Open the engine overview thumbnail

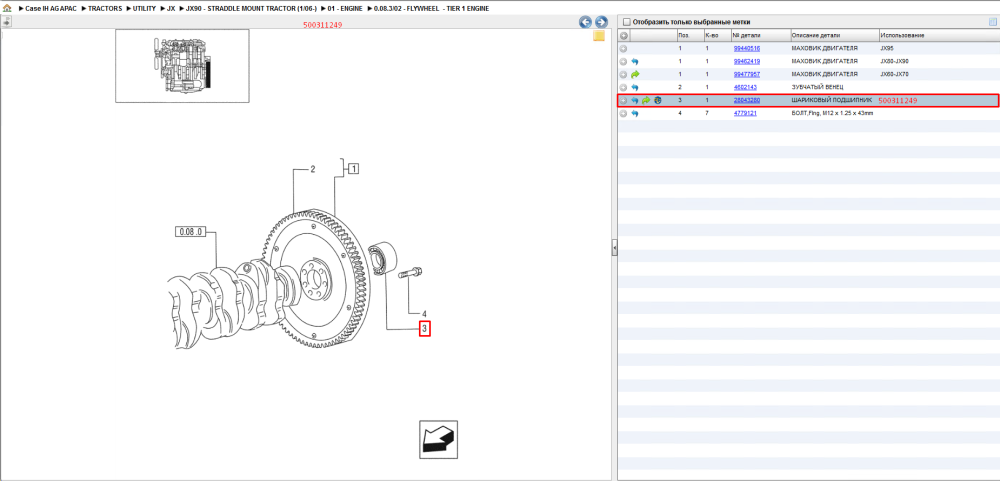coord(182,66)
